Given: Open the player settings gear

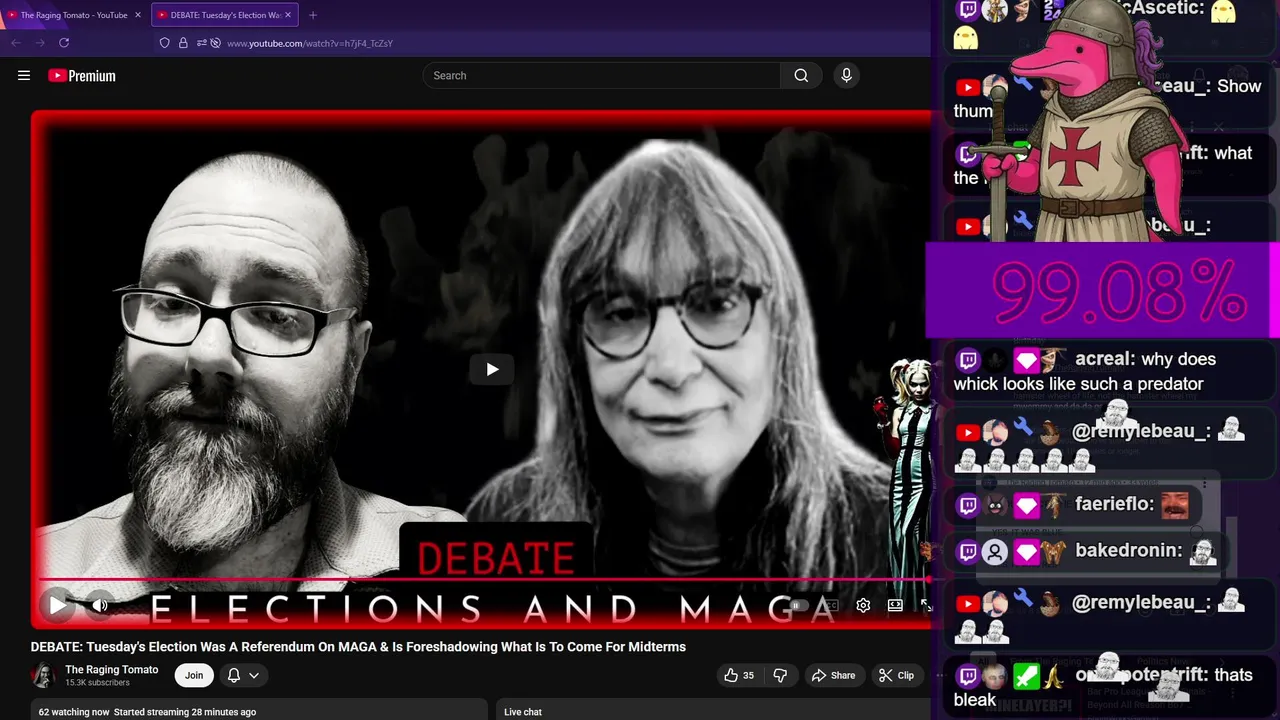Looking at the screenshot, I should [863, 605].
